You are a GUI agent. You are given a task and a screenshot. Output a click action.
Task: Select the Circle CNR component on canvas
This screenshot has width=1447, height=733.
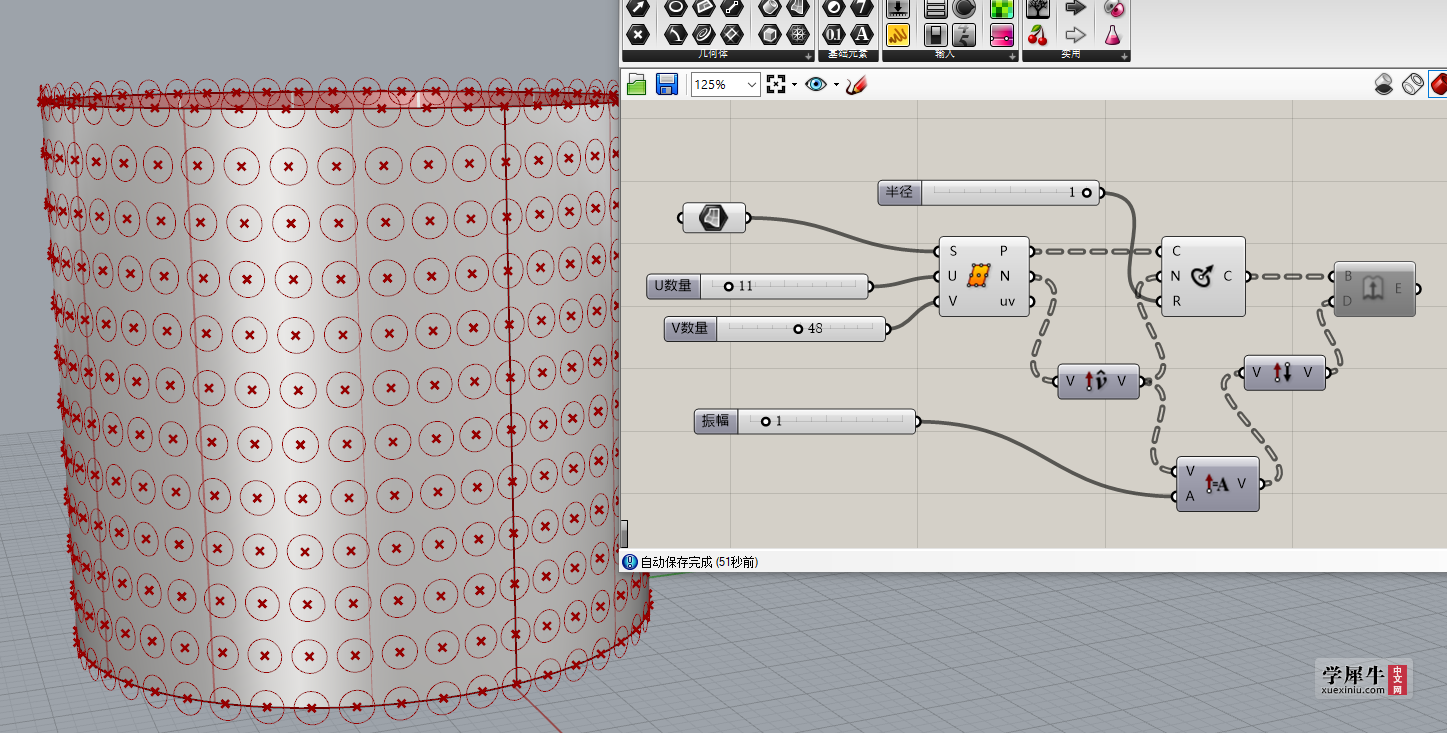tap(1203, 276)
